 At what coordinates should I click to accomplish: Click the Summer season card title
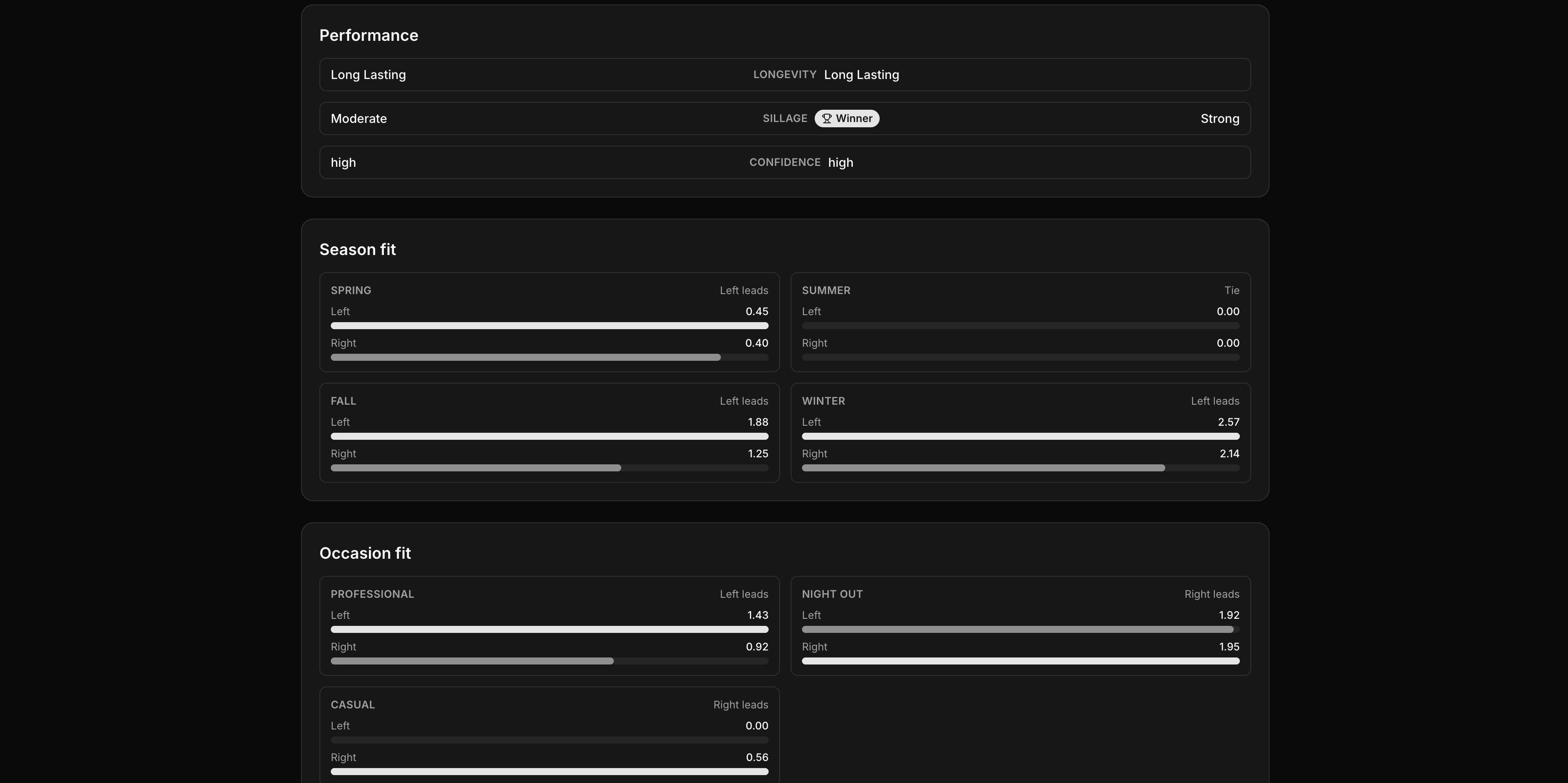coord(826,291)
